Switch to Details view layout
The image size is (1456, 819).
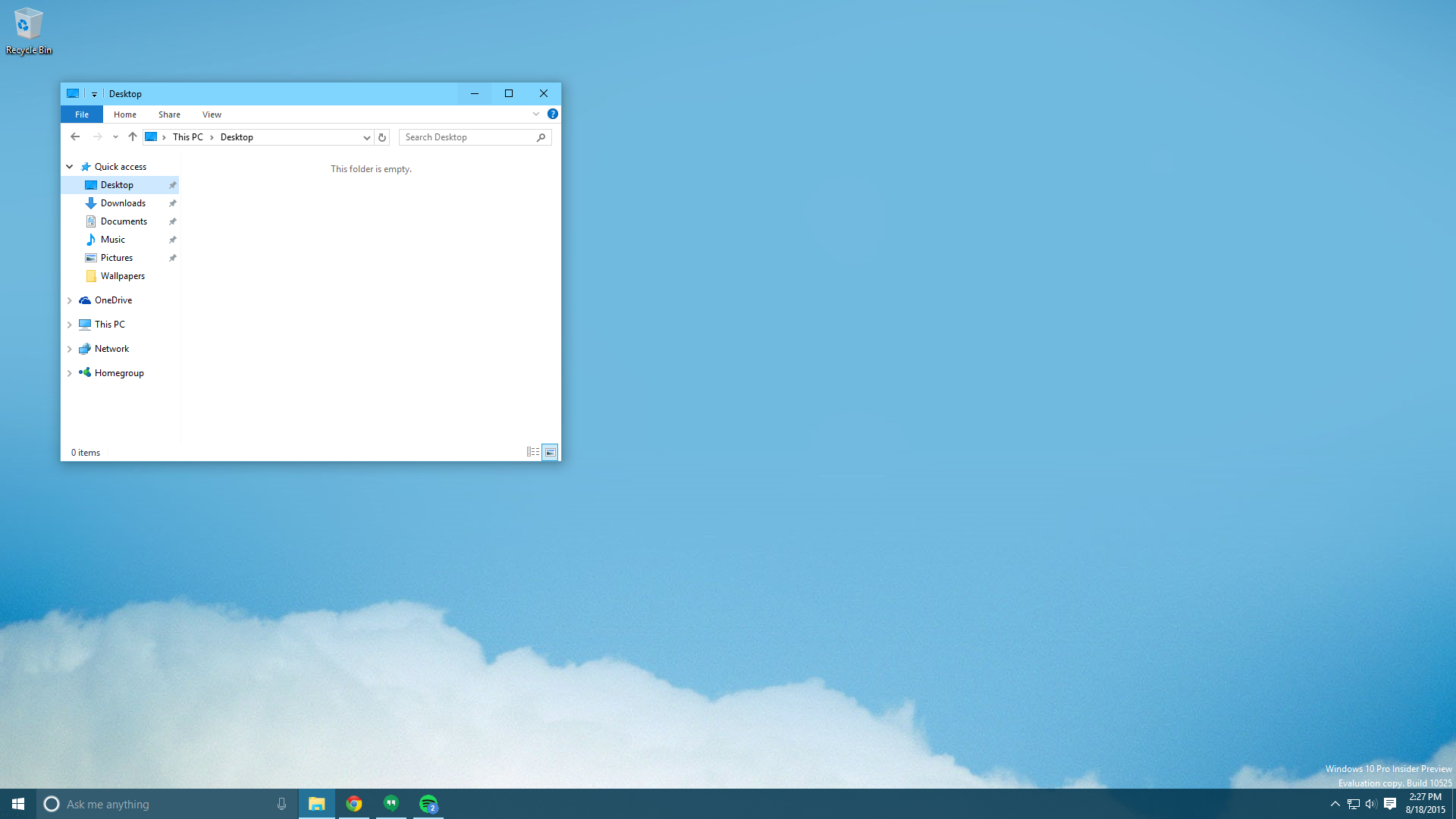533,452
